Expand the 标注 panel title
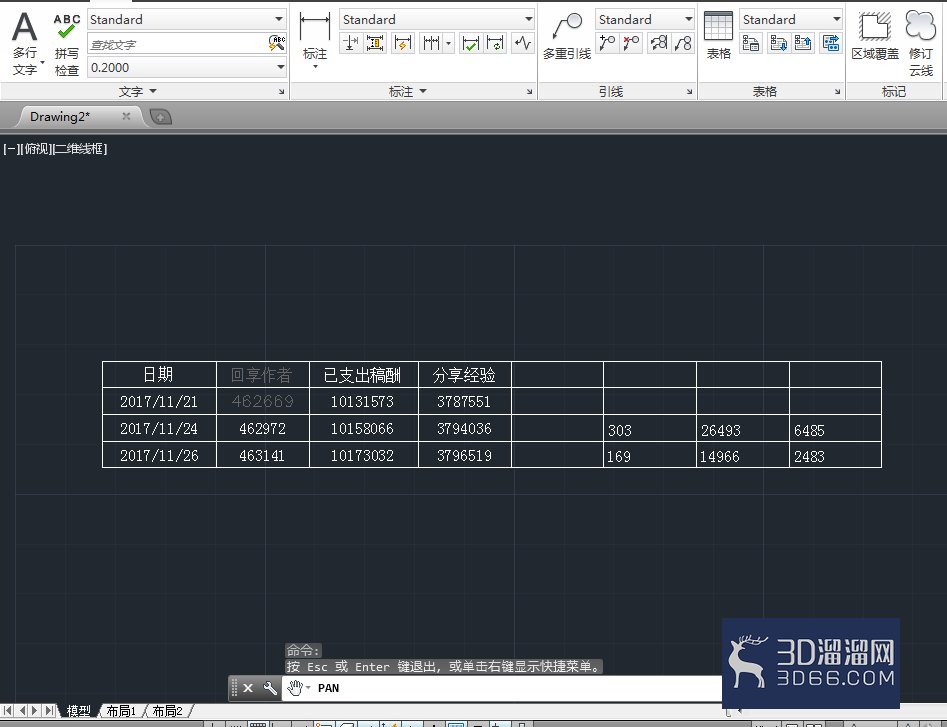 (x=407, y=91)
